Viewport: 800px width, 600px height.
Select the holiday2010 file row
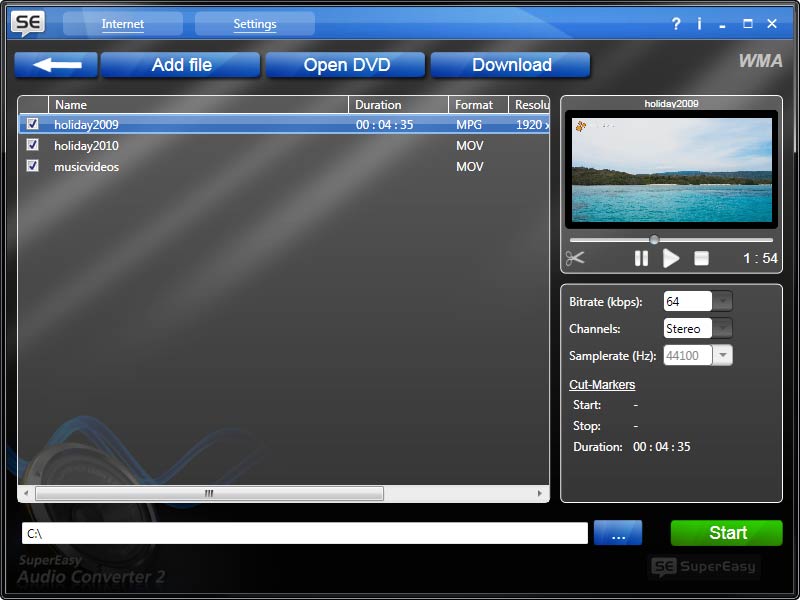point(284,145)
